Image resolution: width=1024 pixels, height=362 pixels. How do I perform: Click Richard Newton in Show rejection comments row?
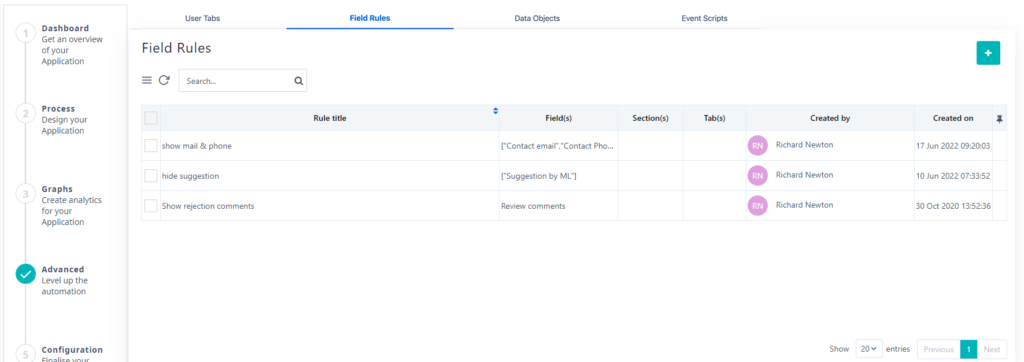point(805,205)
